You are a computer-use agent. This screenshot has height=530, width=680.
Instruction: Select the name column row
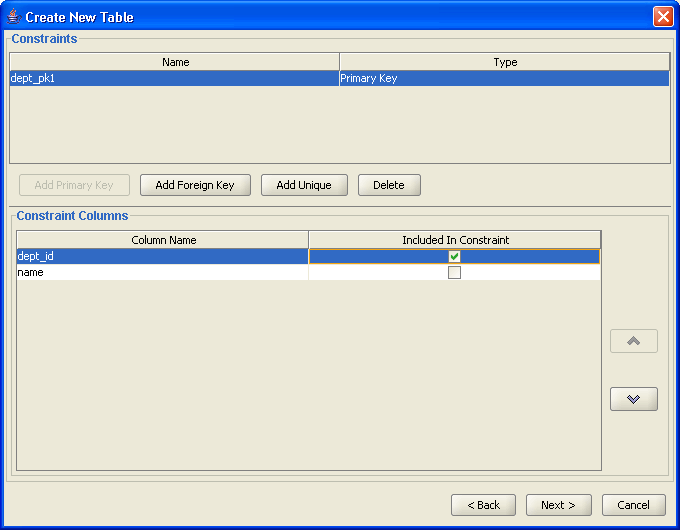click(x=162, y=272)
